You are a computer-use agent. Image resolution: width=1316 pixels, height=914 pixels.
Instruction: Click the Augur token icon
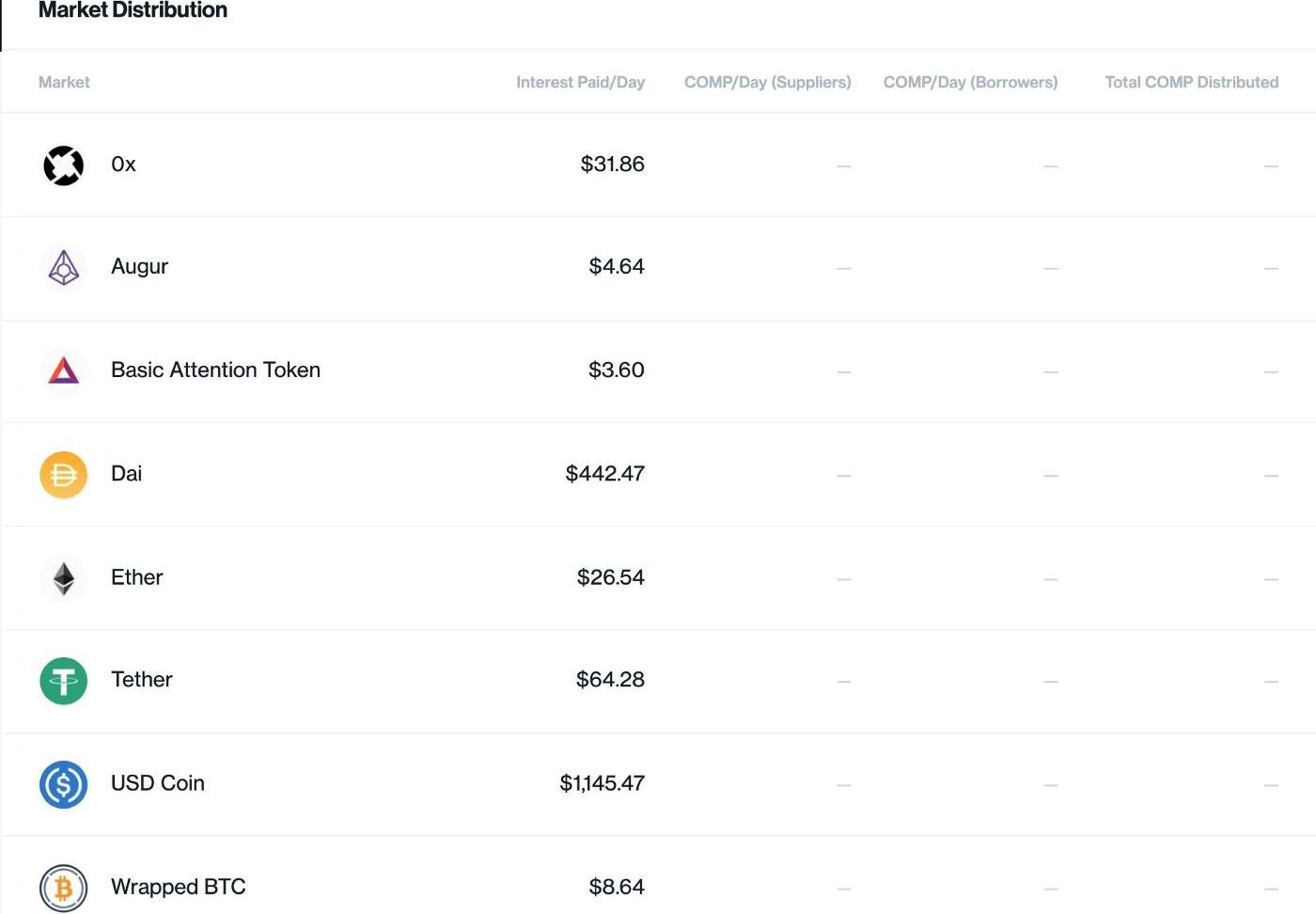click(63, 268)
